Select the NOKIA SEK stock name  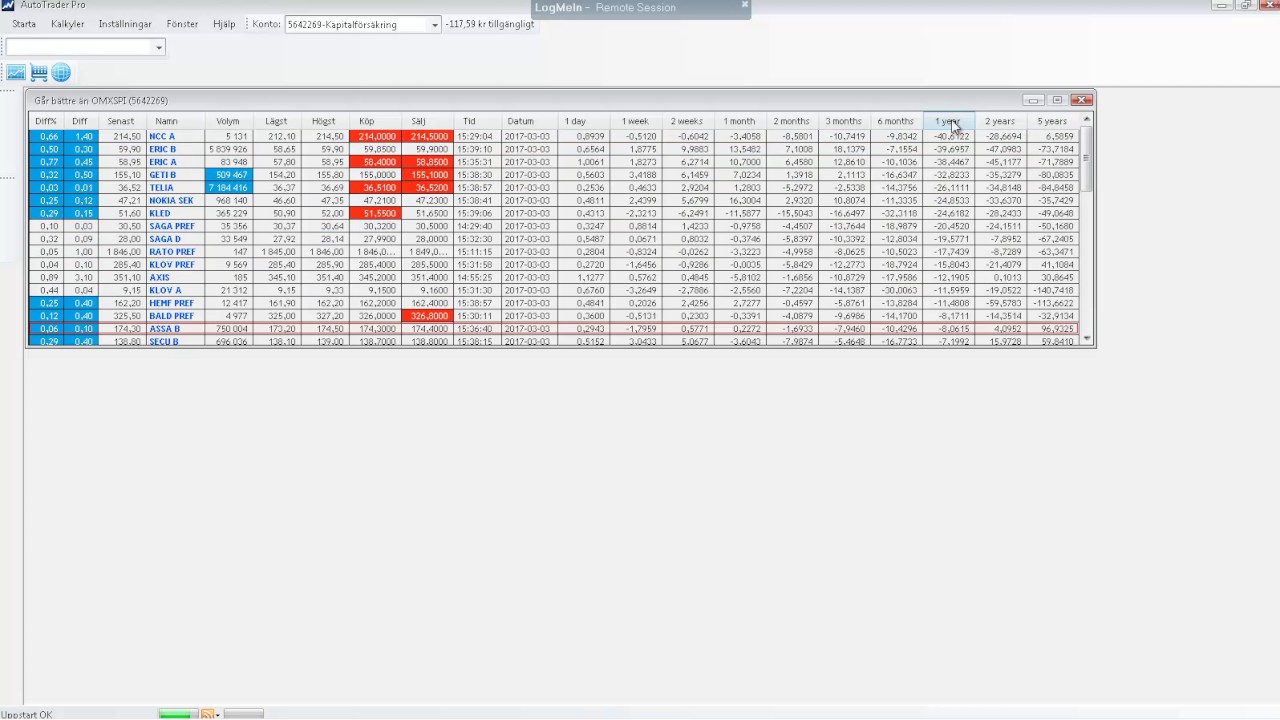(x=171, y=201)
